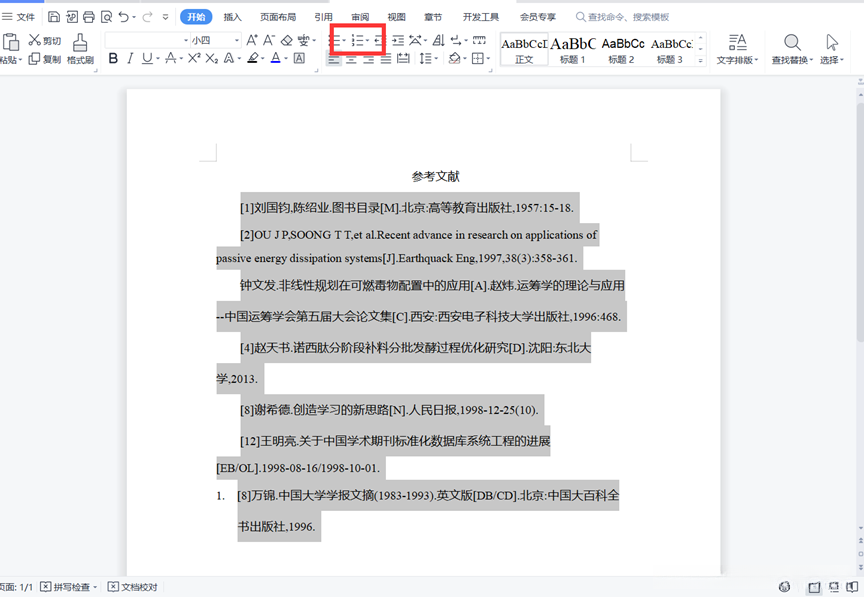Open the File (文件) menu
The height and width of the screenshot is (597, 864).
[x=19, y=17]
